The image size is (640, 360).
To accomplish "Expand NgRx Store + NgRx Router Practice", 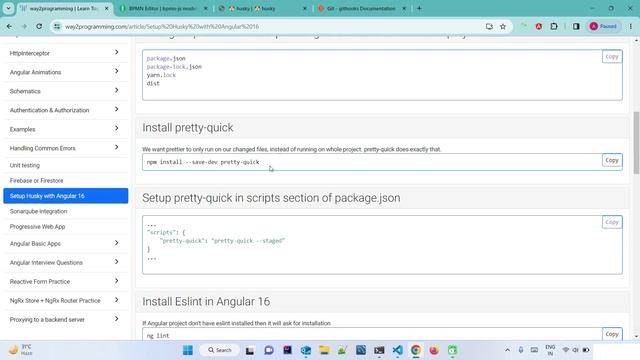I will [x=65, y=300].
